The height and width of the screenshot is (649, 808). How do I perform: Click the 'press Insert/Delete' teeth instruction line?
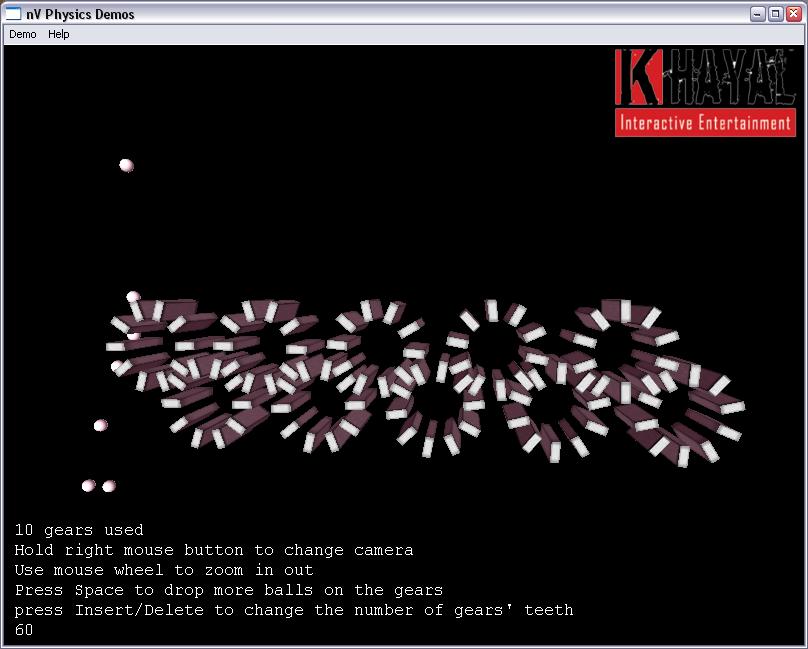pos(293,610)
